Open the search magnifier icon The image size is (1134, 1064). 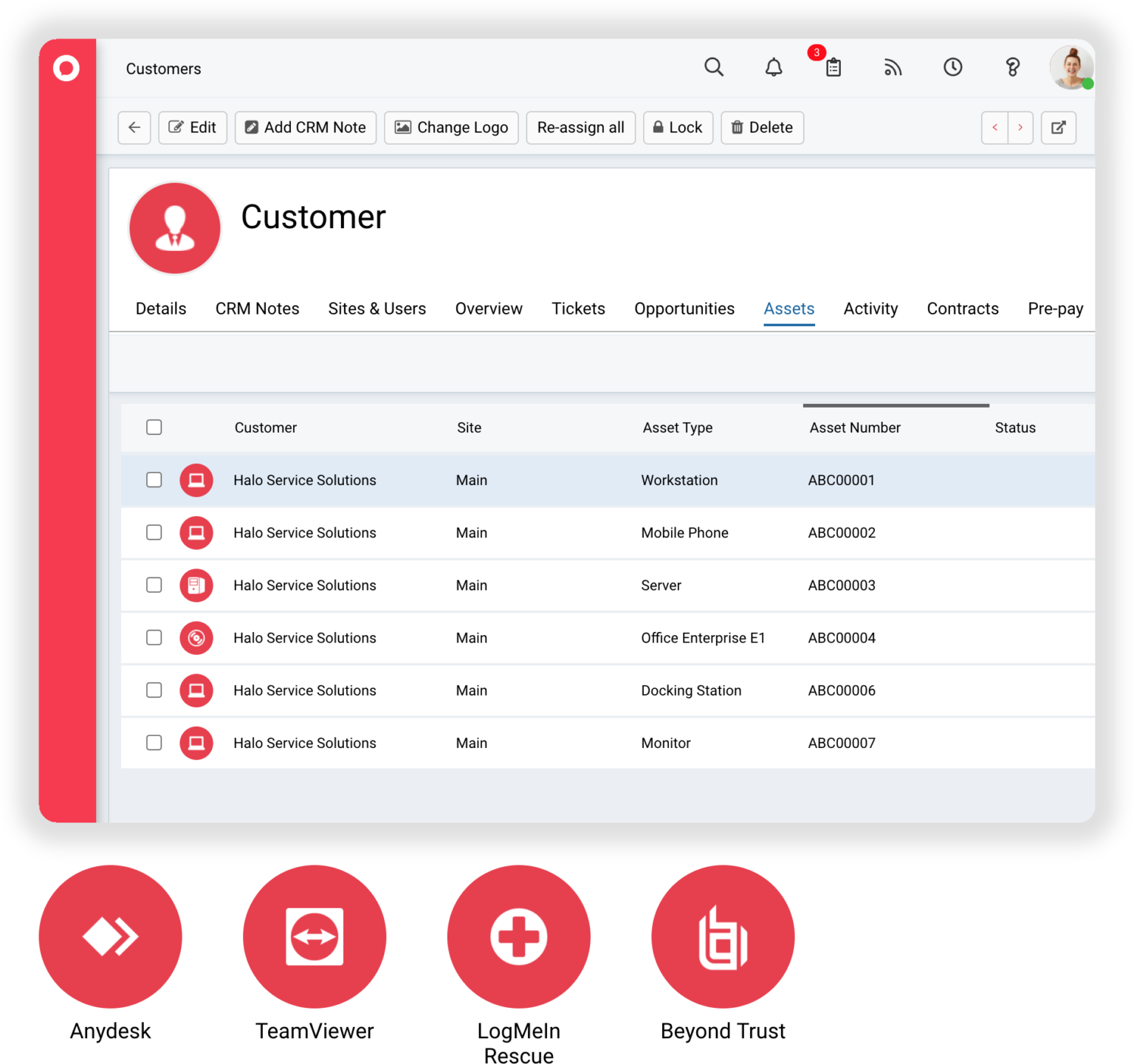pos(714,67)
